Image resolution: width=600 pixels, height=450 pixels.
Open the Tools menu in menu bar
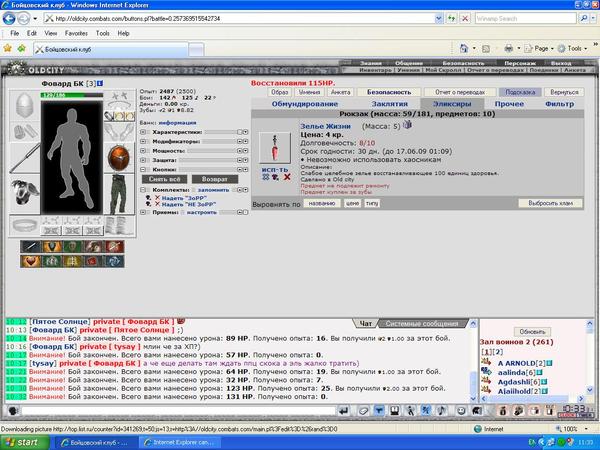(103, 33)
